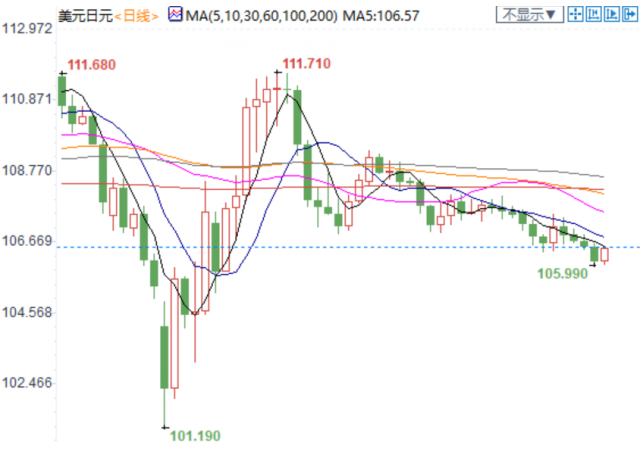
Task: Click the 110.871 axis price label
Action: pos(27,99)
